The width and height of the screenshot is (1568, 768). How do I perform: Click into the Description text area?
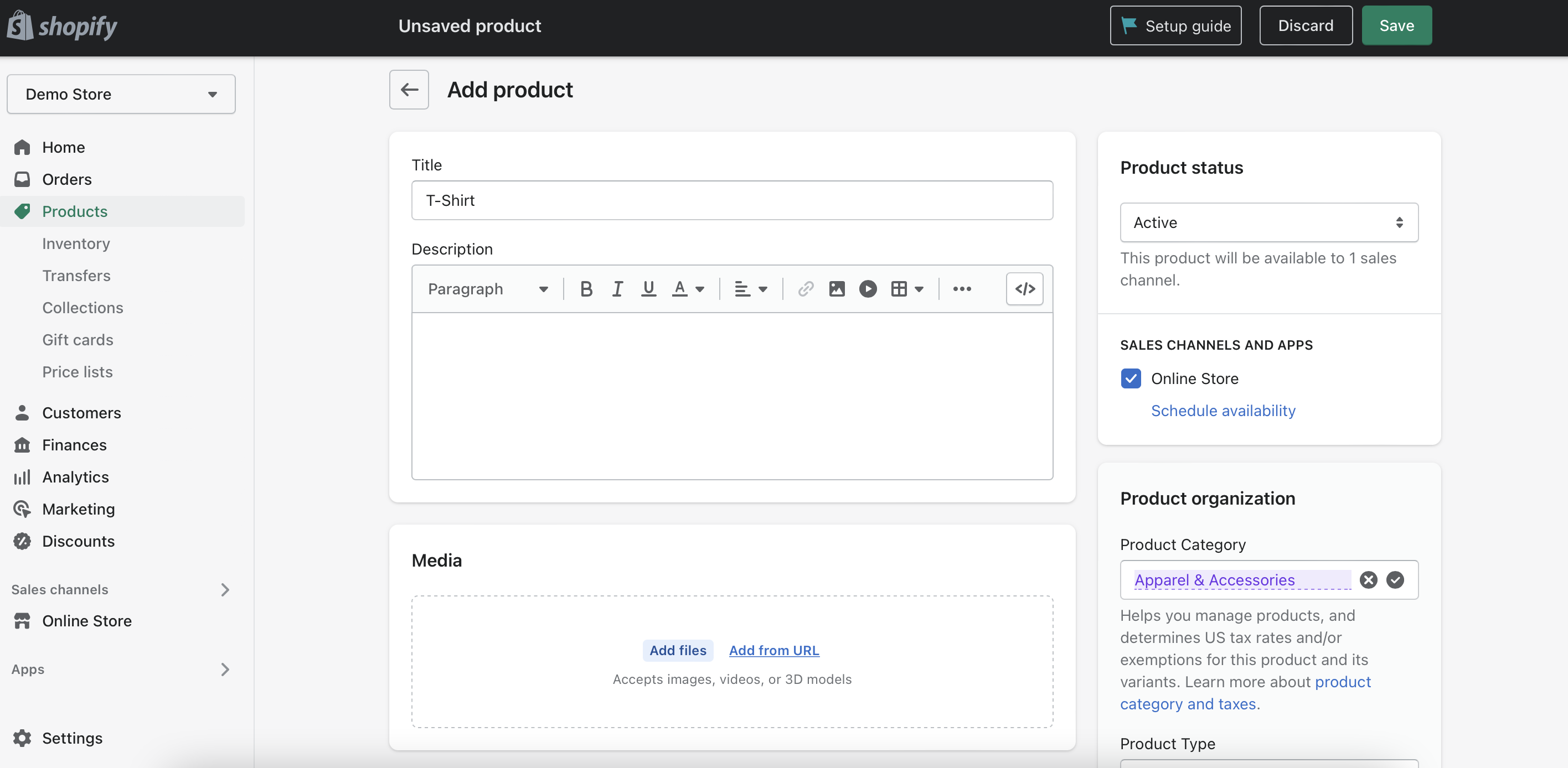(x=731, y=396)
